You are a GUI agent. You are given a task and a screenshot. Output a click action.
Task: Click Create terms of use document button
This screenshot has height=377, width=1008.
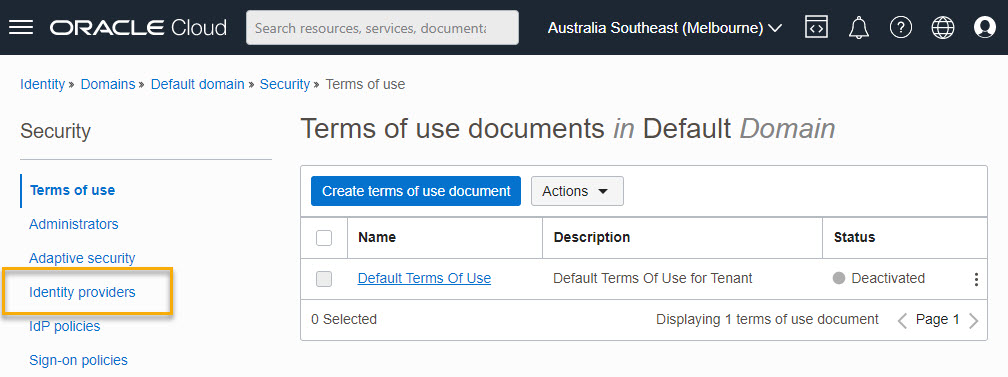click(x=416, y=191)
